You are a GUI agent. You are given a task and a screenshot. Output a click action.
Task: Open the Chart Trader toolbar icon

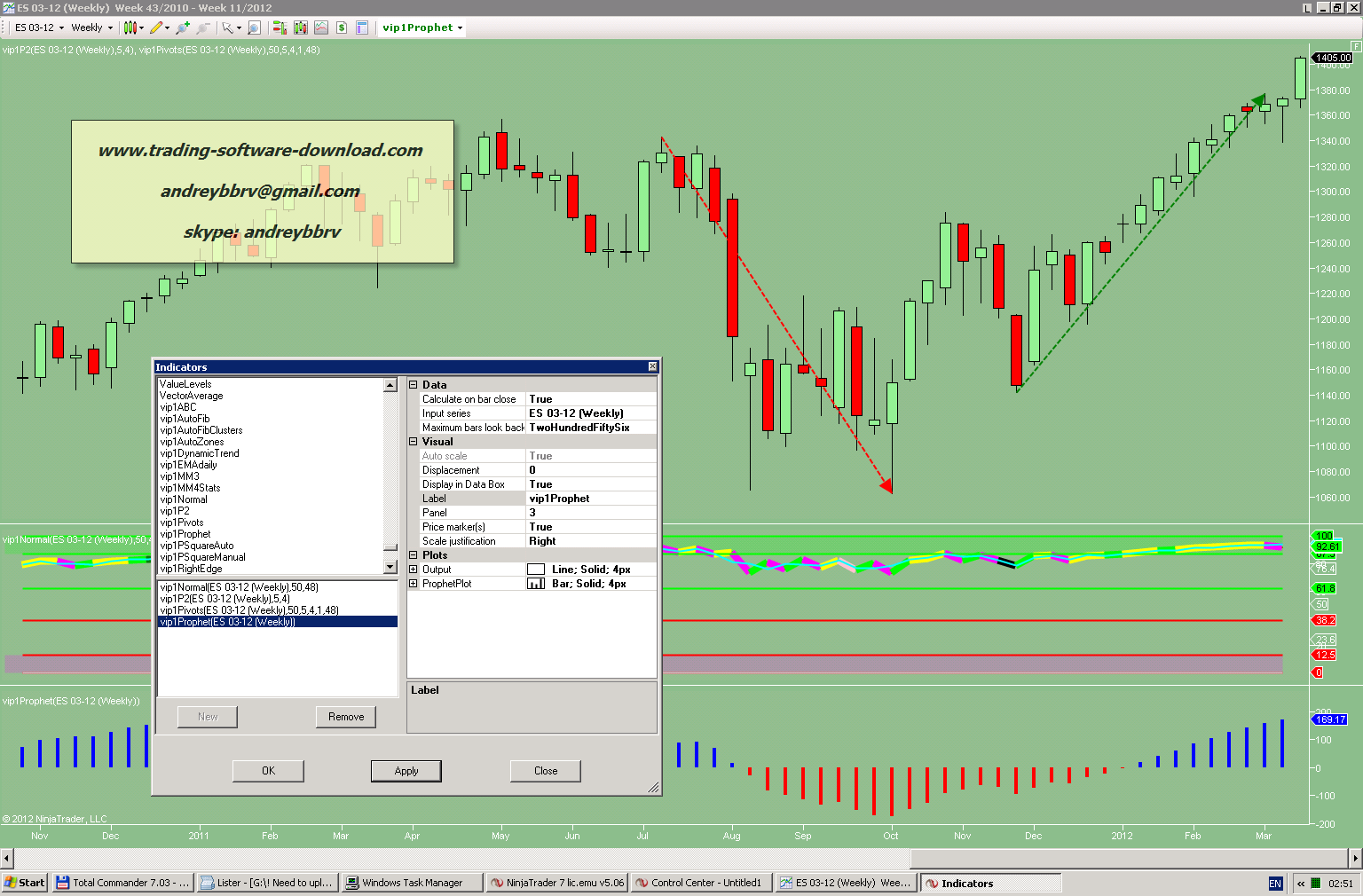coord(280,28)
